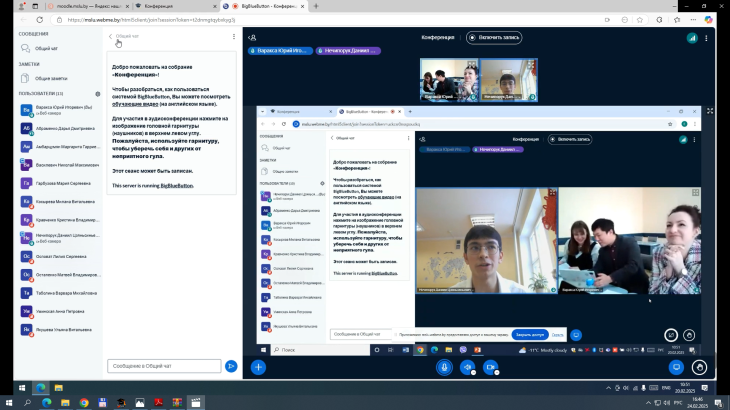Select user Уминская Анна Петровна
Viewport: 730px width, 410px height.
pos(60,311)
